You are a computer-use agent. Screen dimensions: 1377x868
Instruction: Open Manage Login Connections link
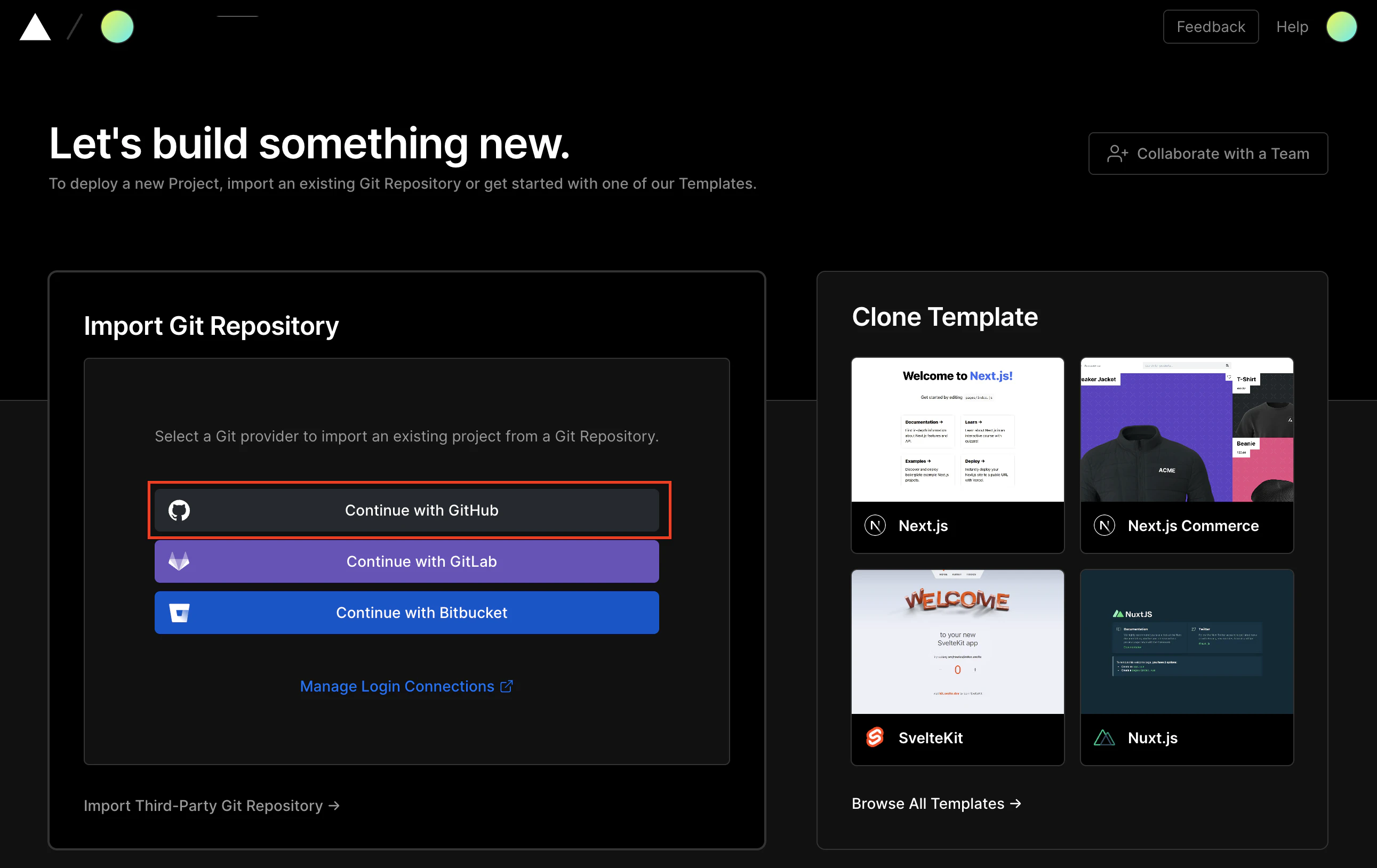tap(406, 686)
